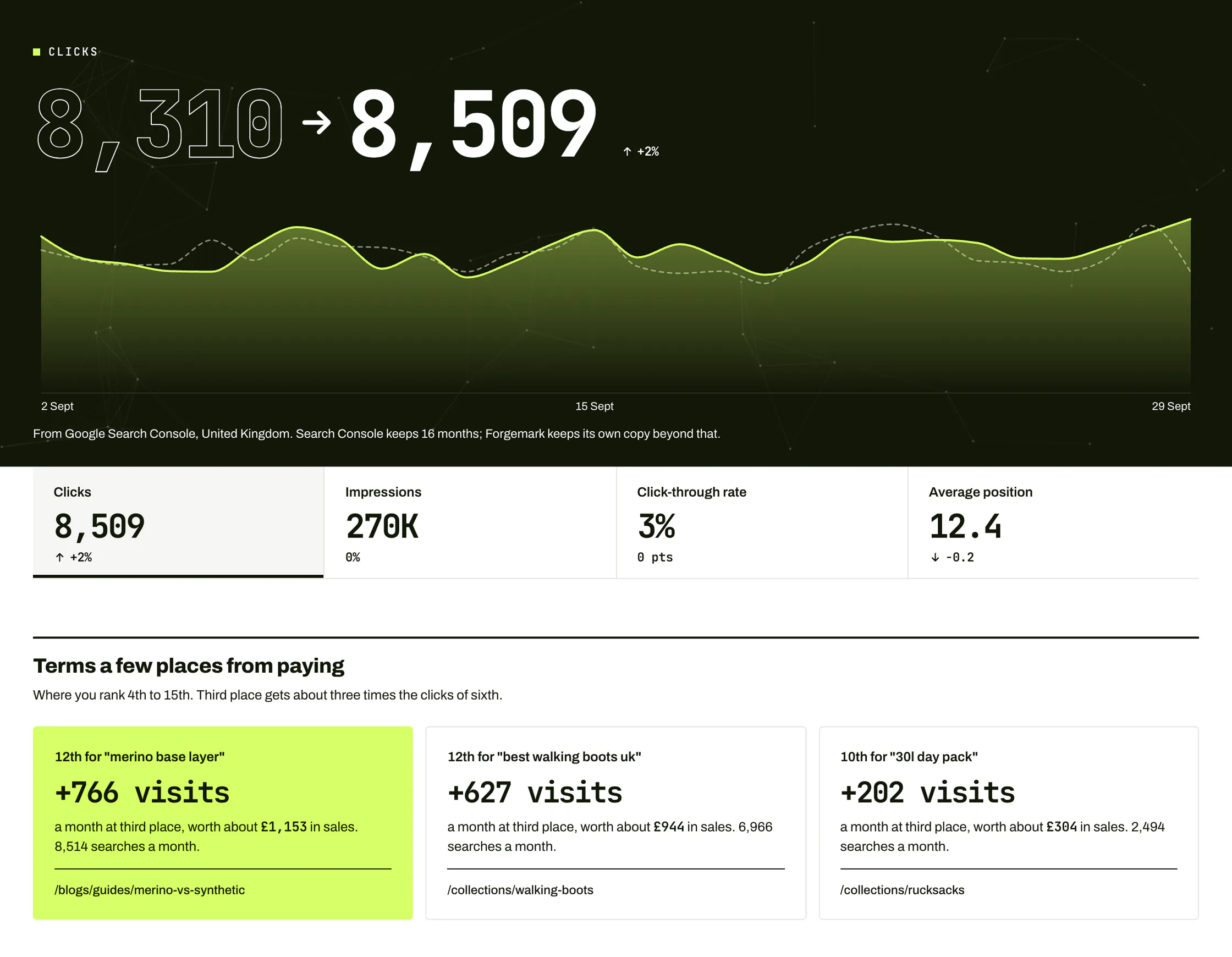Click the /collections/walking-boots path
The image size is (1232, 957).
coord(520,890)
